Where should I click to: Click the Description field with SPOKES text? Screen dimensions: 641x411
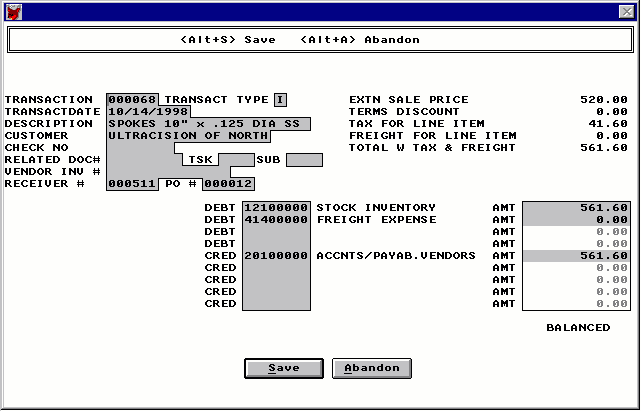(208, 124)
